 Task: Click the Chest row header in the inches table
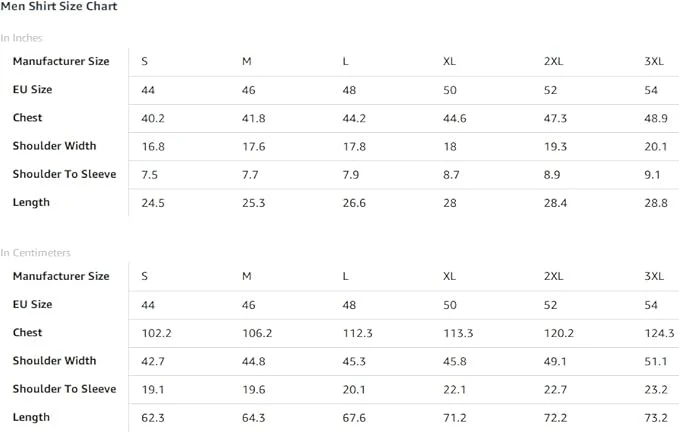(x=27, y=118)
